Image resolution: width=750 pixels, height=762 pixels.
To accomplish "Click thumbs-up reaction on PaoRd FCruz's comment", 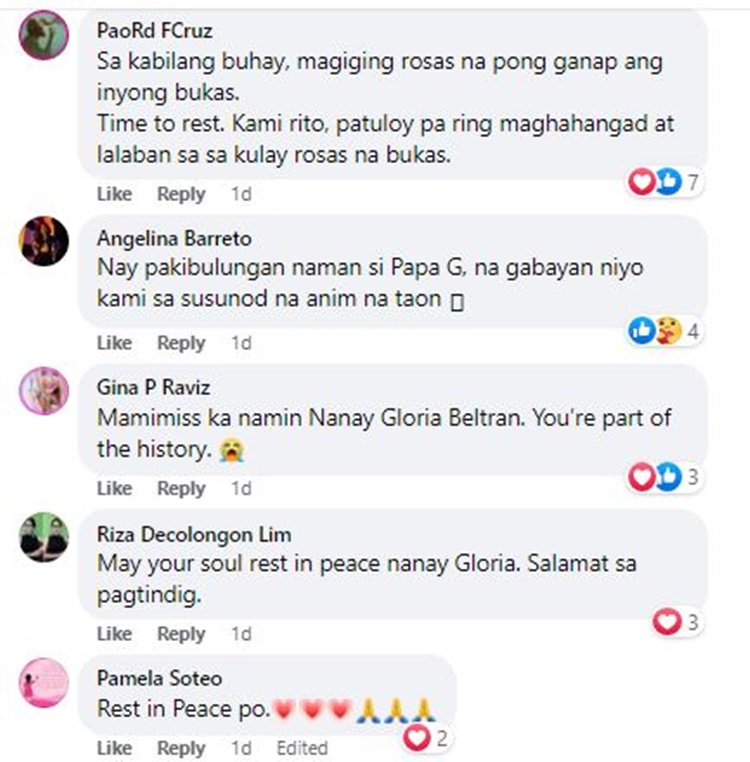I will coord(668,181).
